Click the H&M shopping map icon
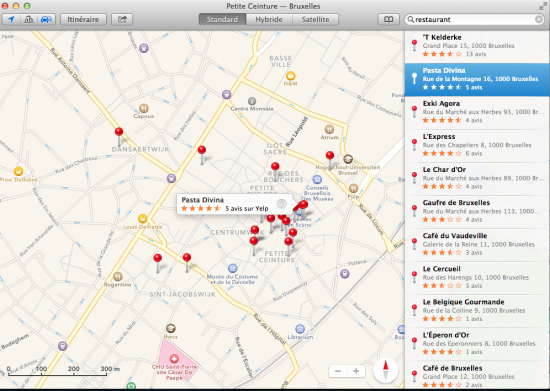The image size is (550, 391). pos(290,75)
